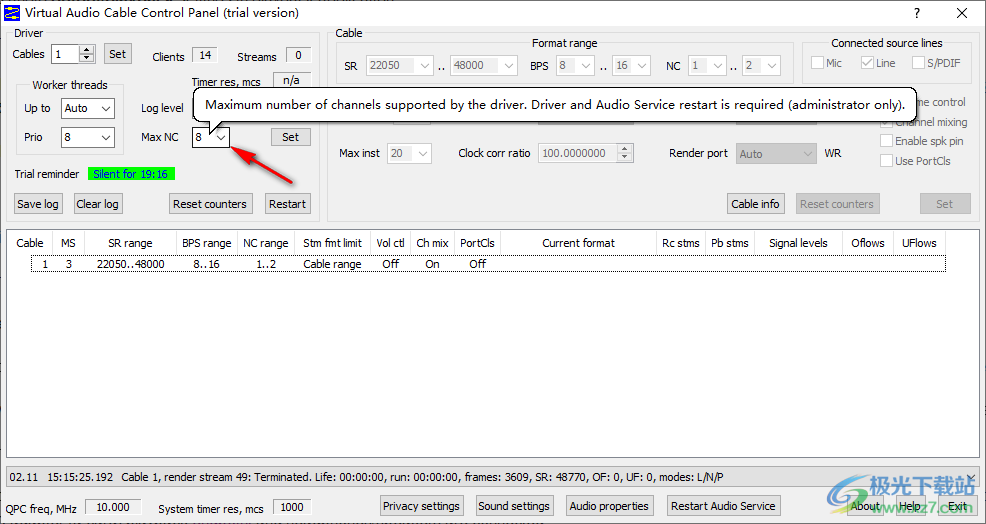Open the Cable info button
The height and width of the screenshot is (524, 986).
pos(755,204)
